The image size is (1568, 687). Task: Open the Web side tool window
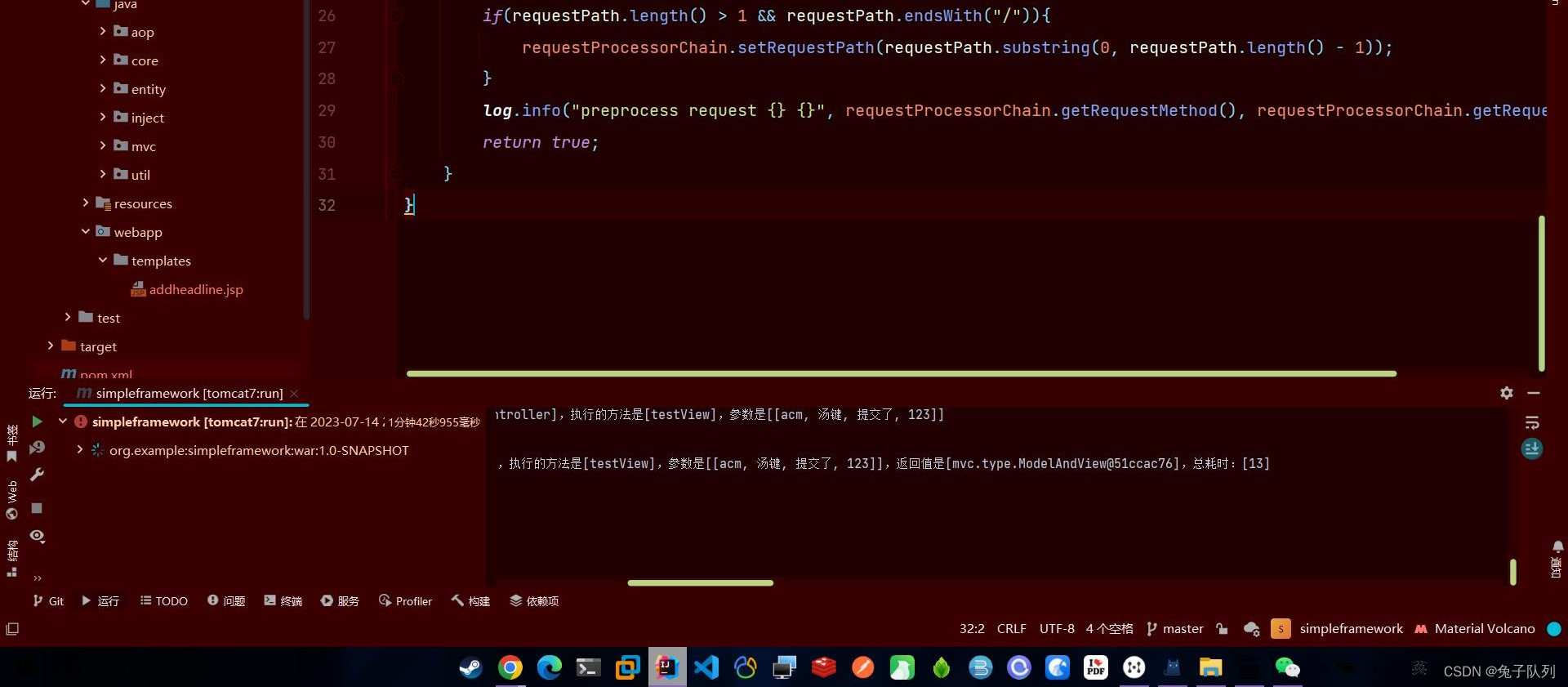click(11, 500)
